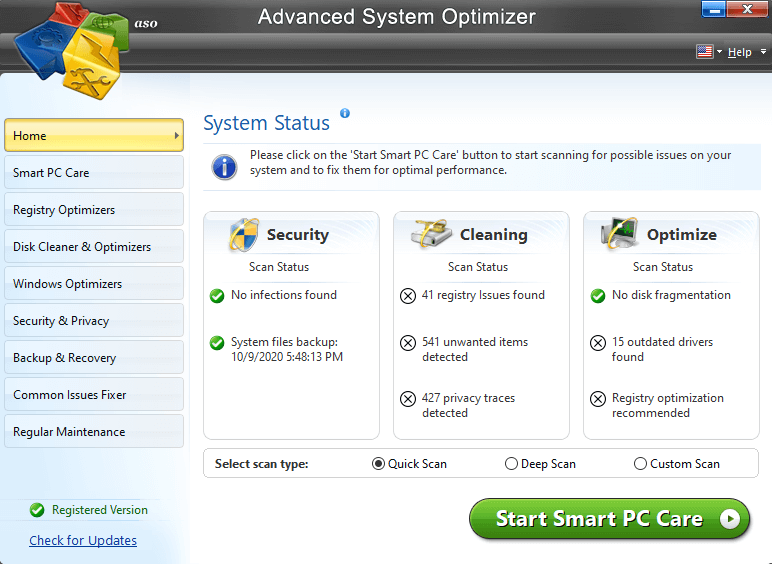Open Regular Maintenance section
This screenshot has width=772, height=564.
94,431
